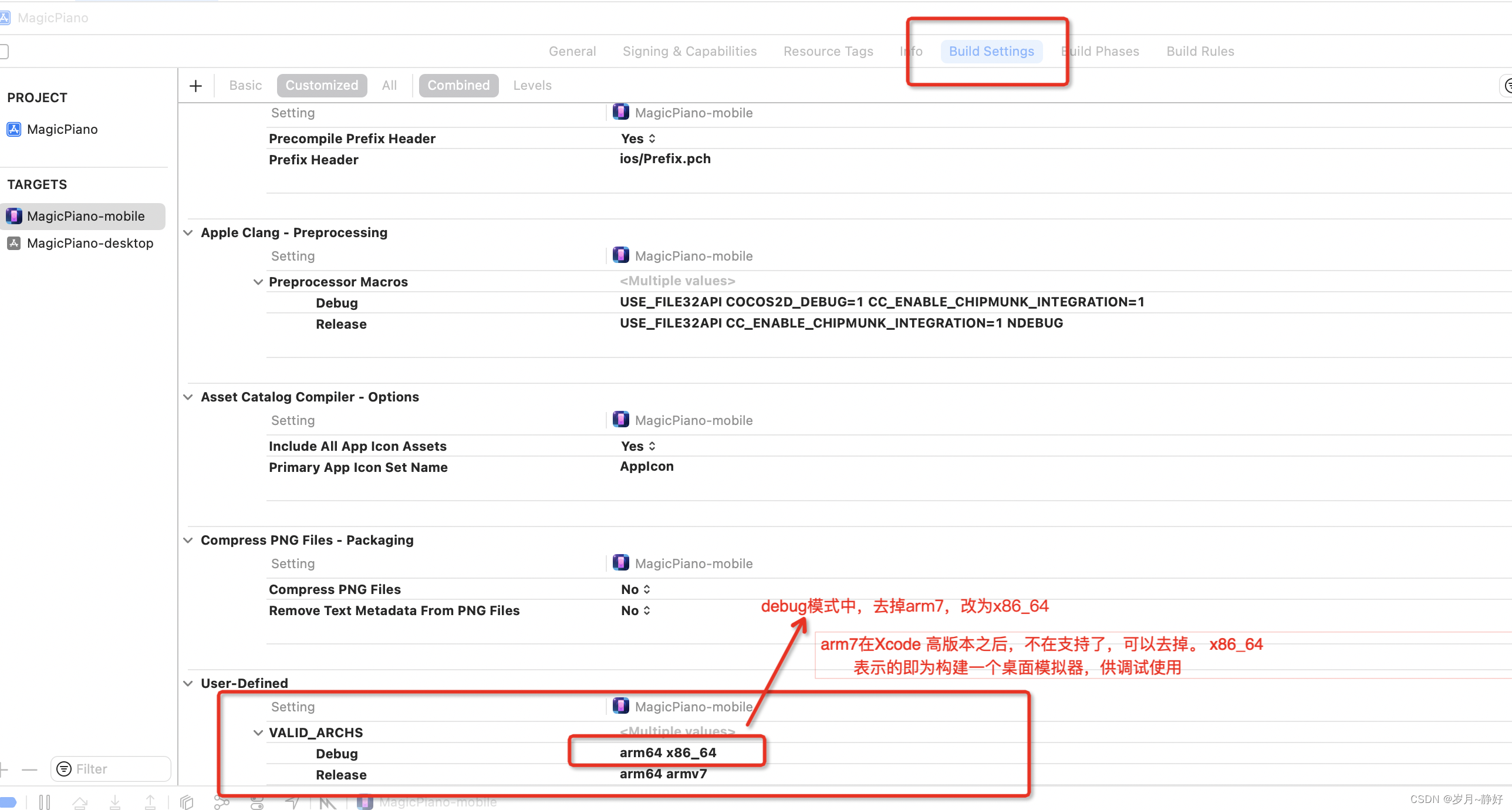The width and height of the screenshot is (1512, 810).
Task: Select the All settings filter
Action: click(x=389, y=86)
